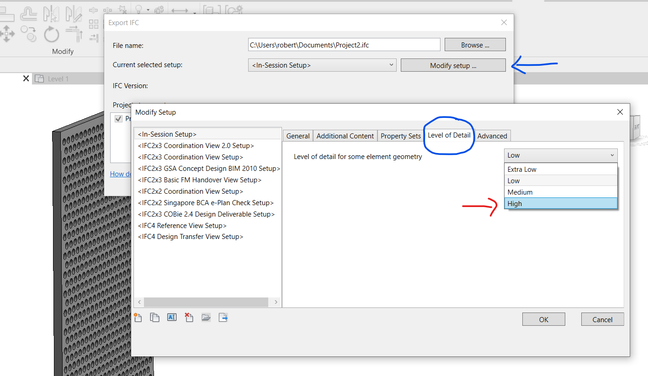Select the Mirror Draw Axis tool
The width and height of the screenshot is (648, 376).
click(x=74, y=14)
